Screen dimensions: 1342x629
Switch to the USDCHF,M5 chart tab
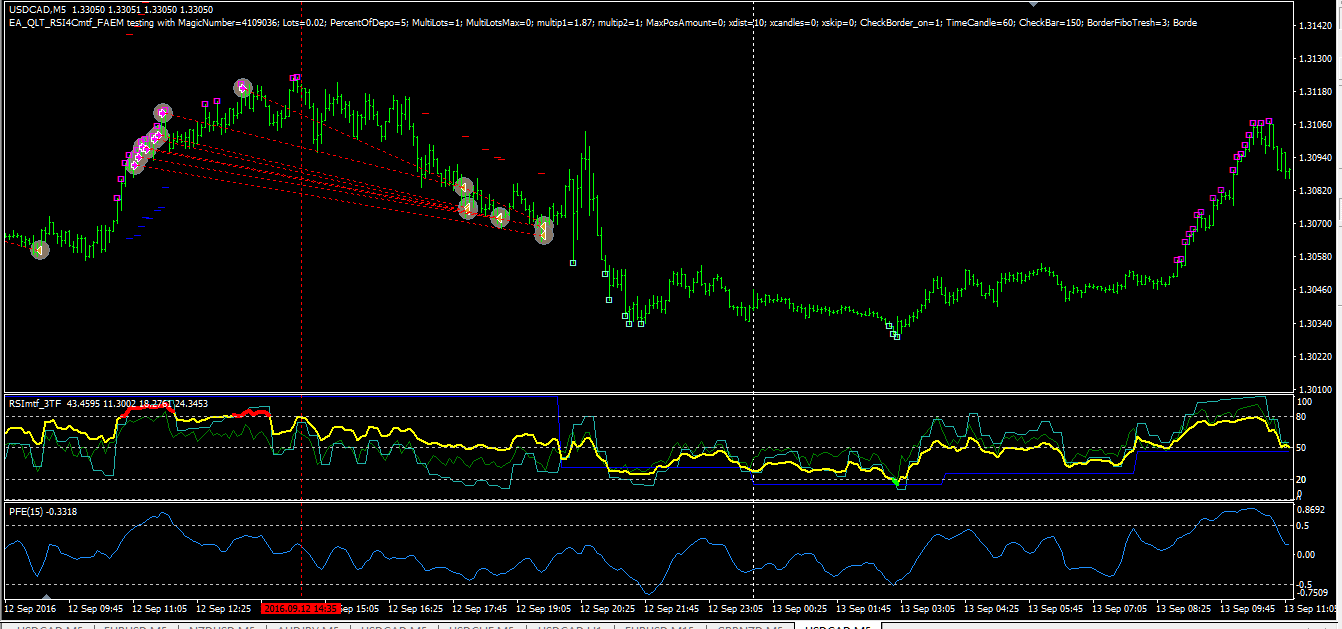click(x=481, y=626)
